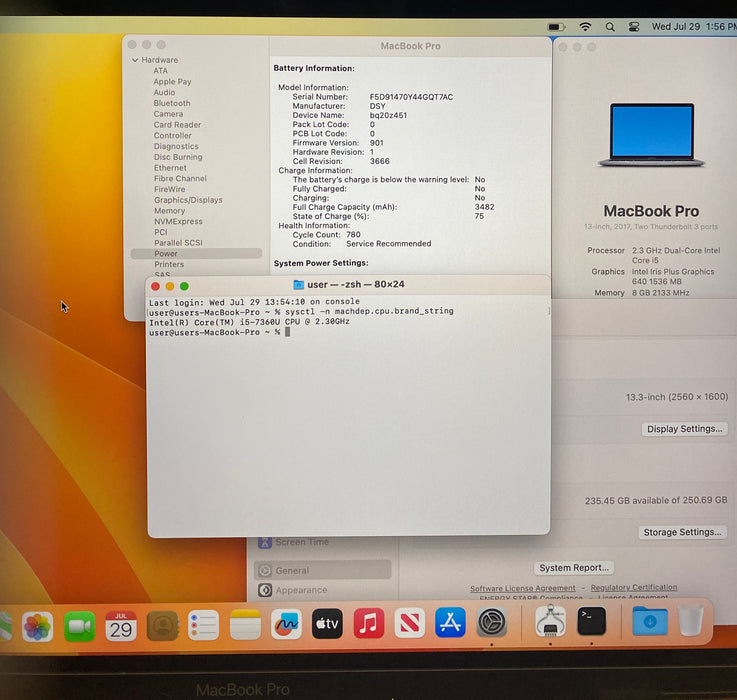
Task: Open the Apple TV app in the Dock
Action: click(327, 623)
